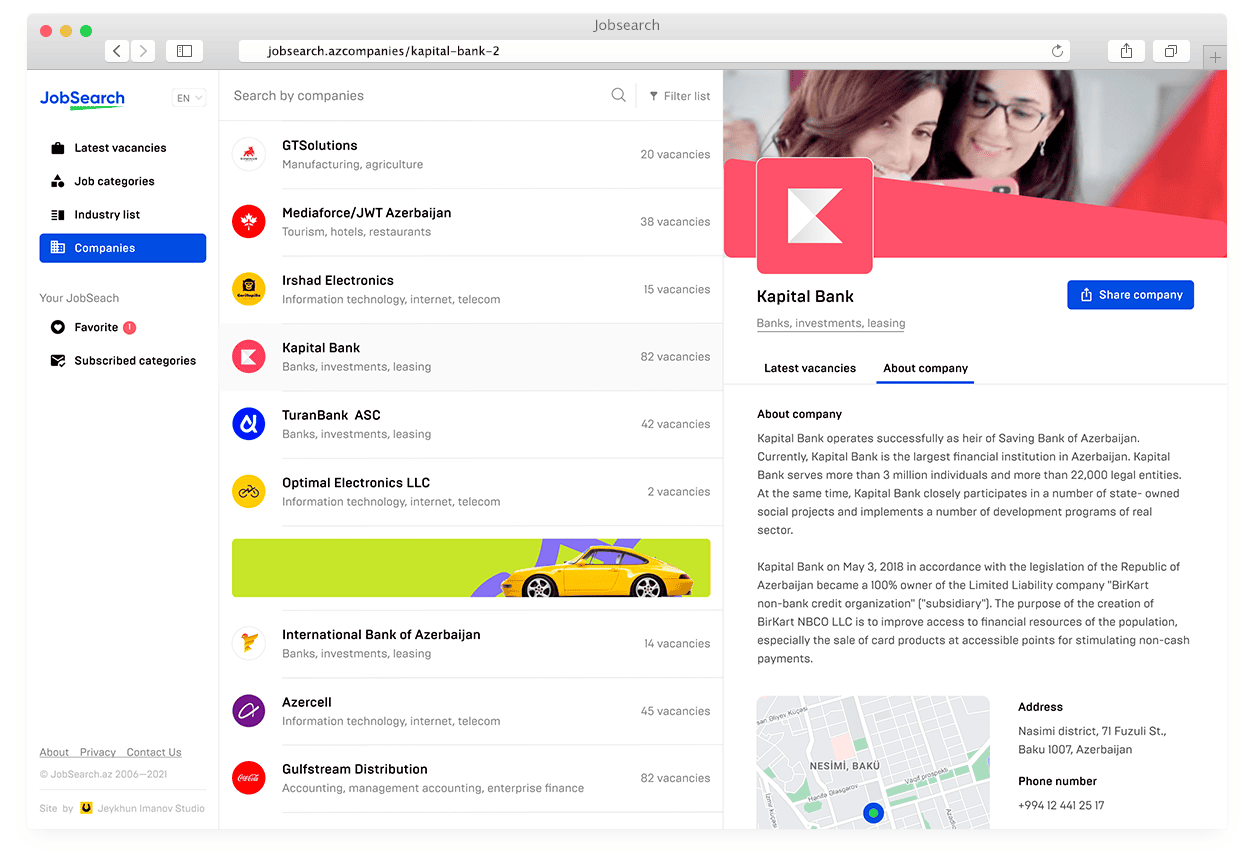The width and height of the screenshot is (1254, 866).
Task: Click the Optimal Electronics LLC logo
Action: click(249, 492)
